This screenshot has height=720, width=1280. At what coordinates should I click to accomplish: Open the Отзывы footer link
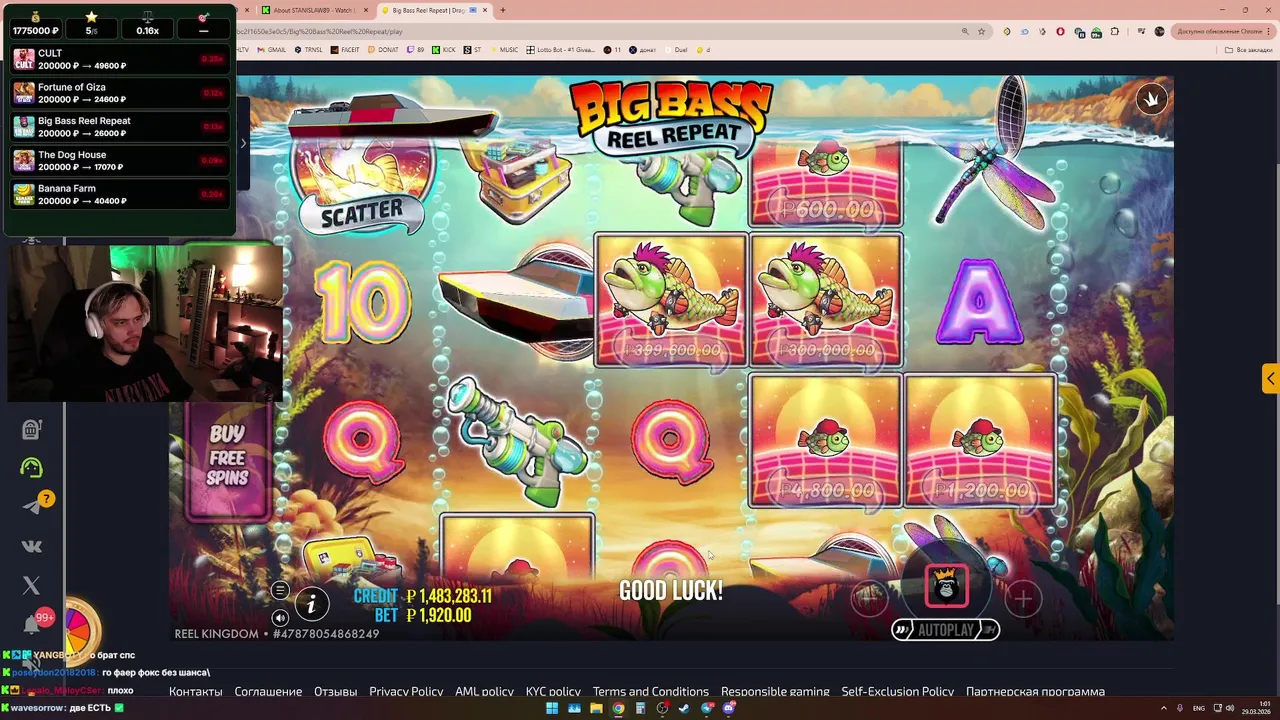click(x=335, y=691)
